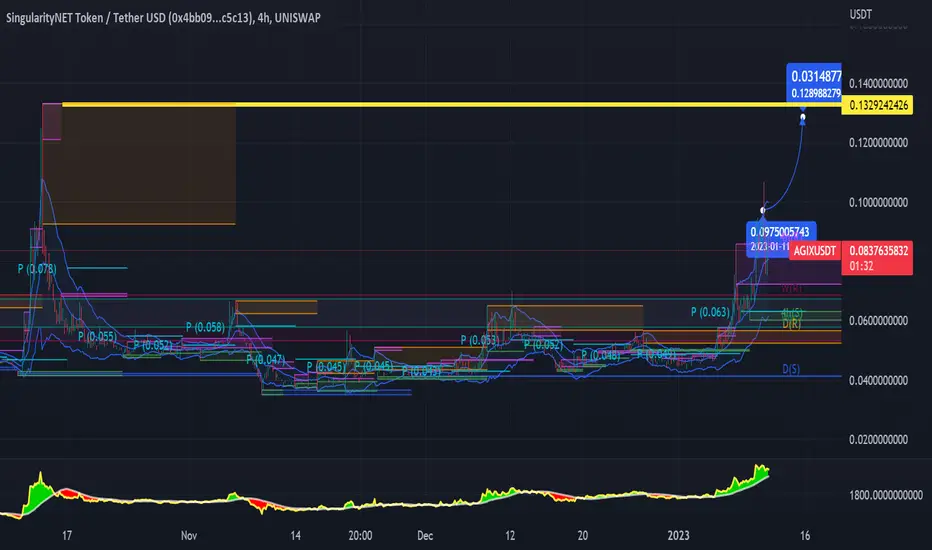Select the blue D(S) support label
This screenshot has height=550, width=932.
790,369
